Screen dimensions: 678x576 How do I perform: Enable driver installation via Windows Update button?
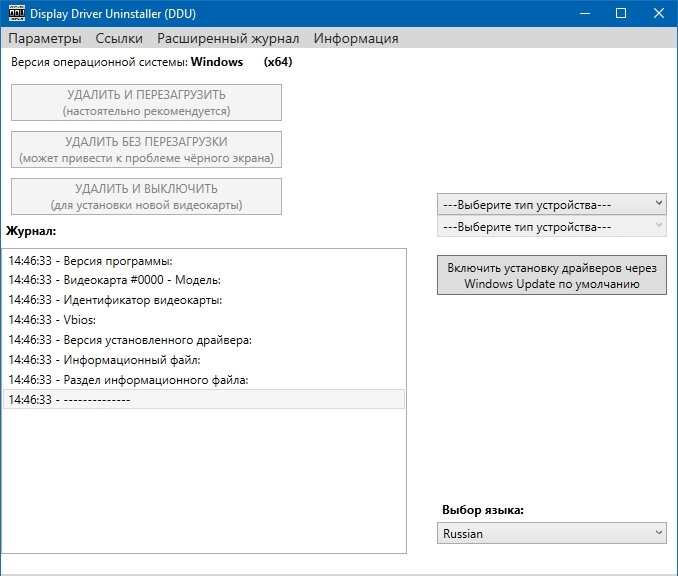click(552, 276)
